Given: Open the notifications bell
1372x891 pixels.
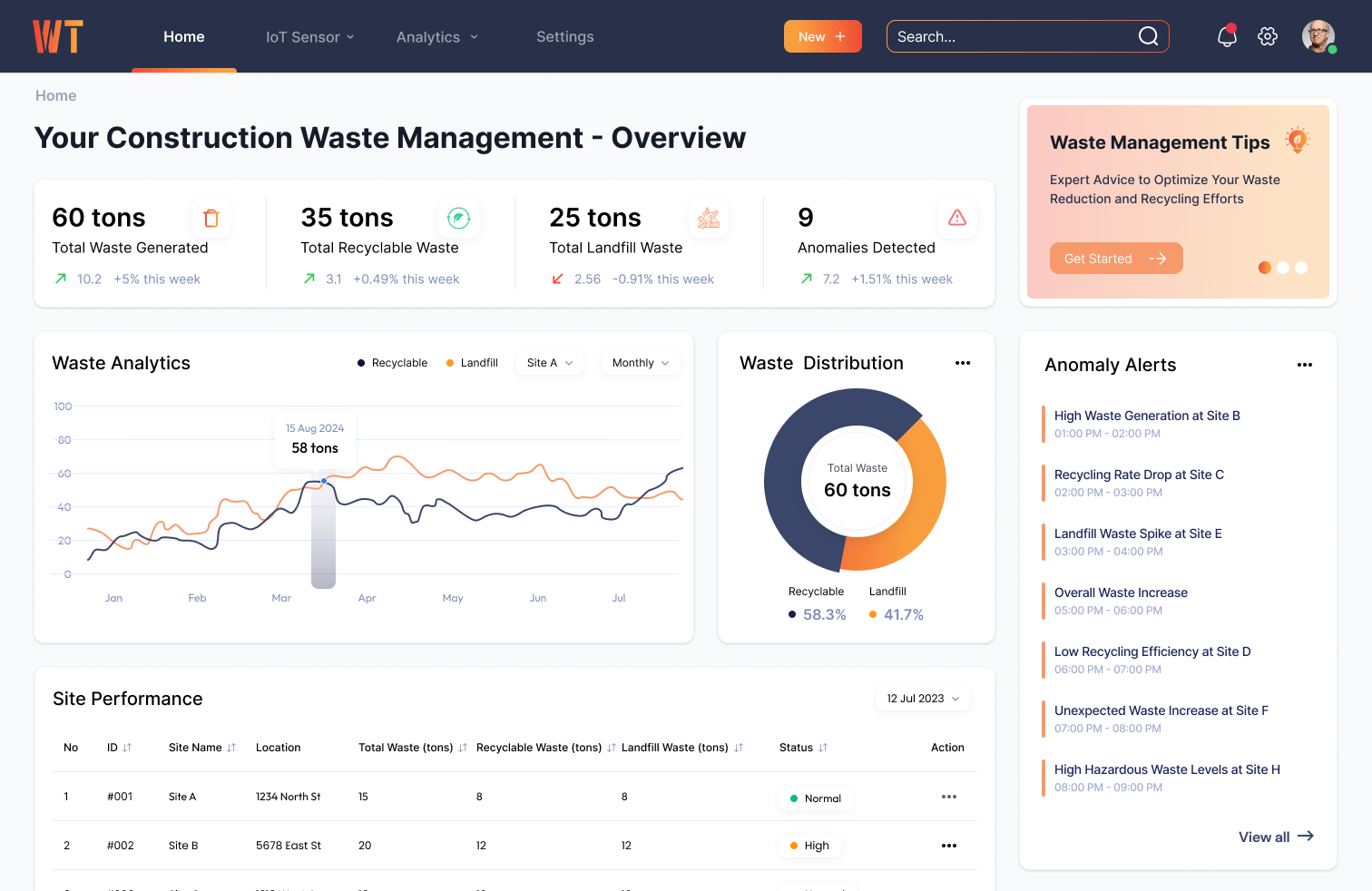Looking at the screenshot, I should pos(1227,36).
